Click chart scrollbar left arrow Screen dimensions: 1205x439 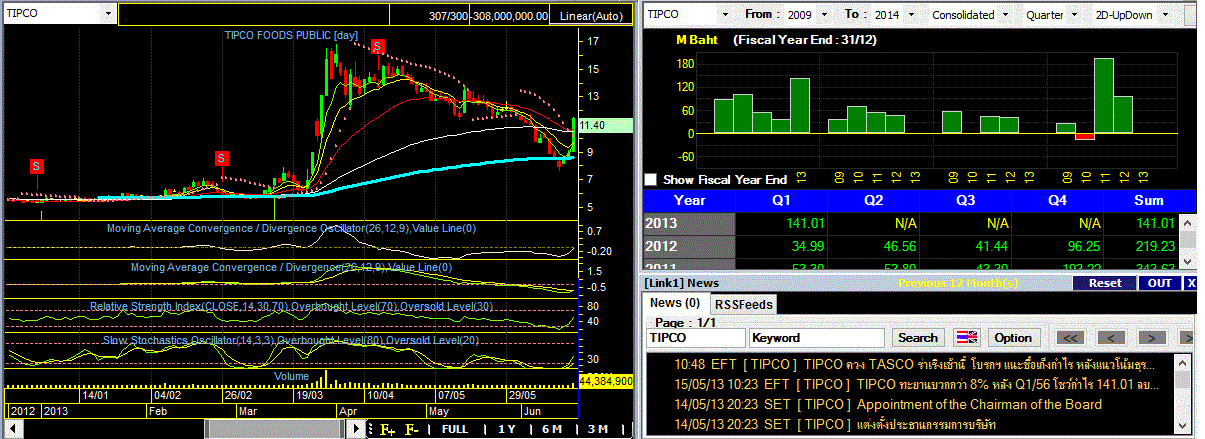[x=12, y=429]
